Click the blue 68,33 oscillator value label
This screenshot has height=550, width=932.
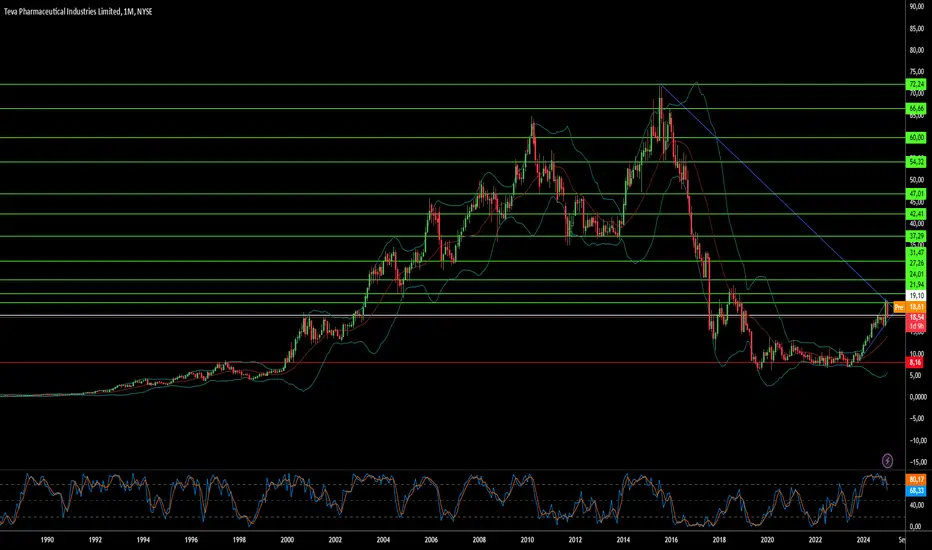point(915,492)
